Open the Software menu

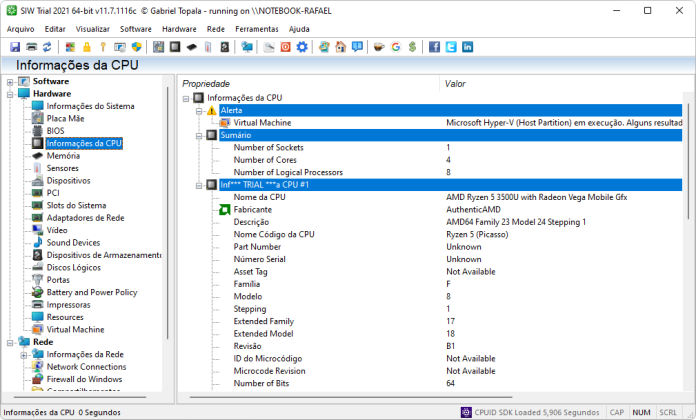pos(135,29)
